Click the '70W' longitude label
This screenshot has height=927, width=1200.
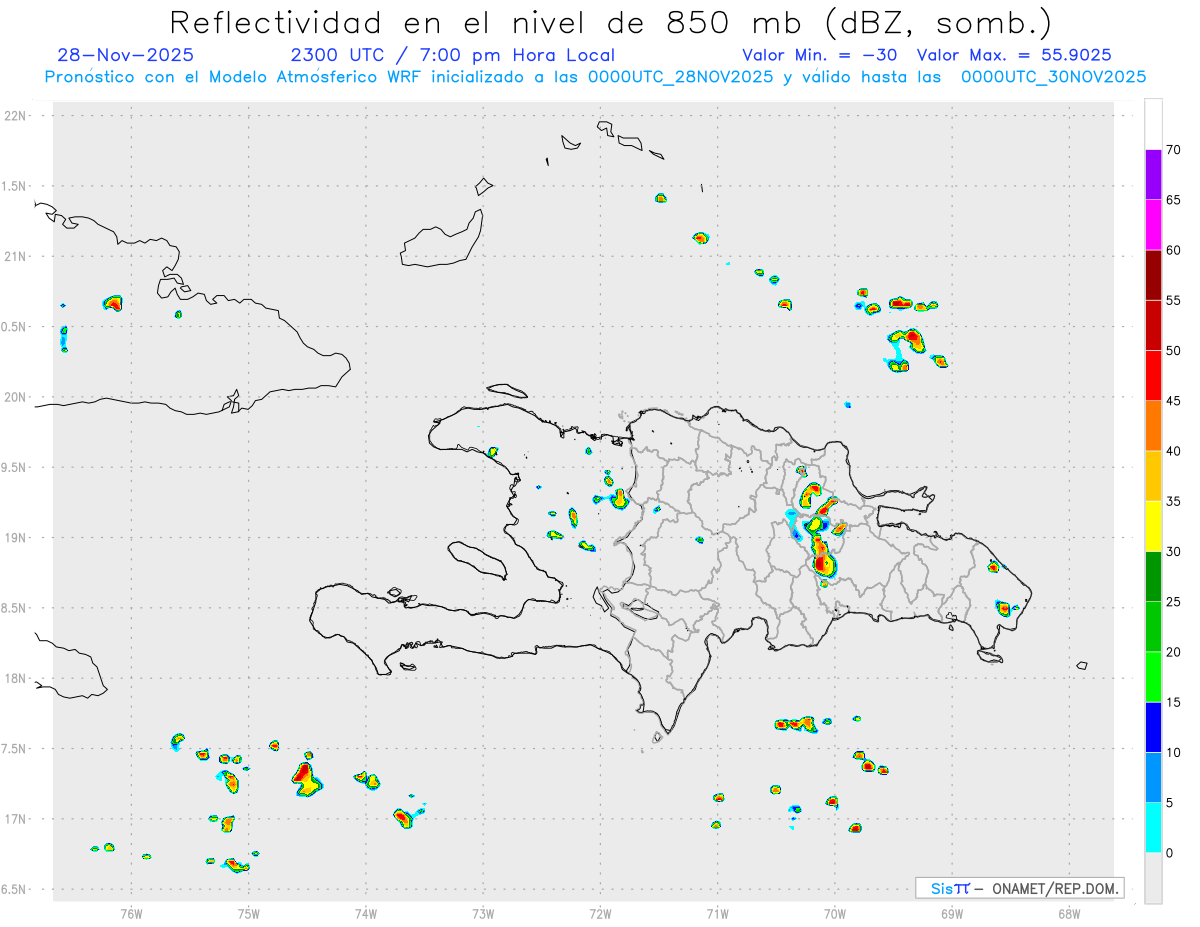point(834,913)
